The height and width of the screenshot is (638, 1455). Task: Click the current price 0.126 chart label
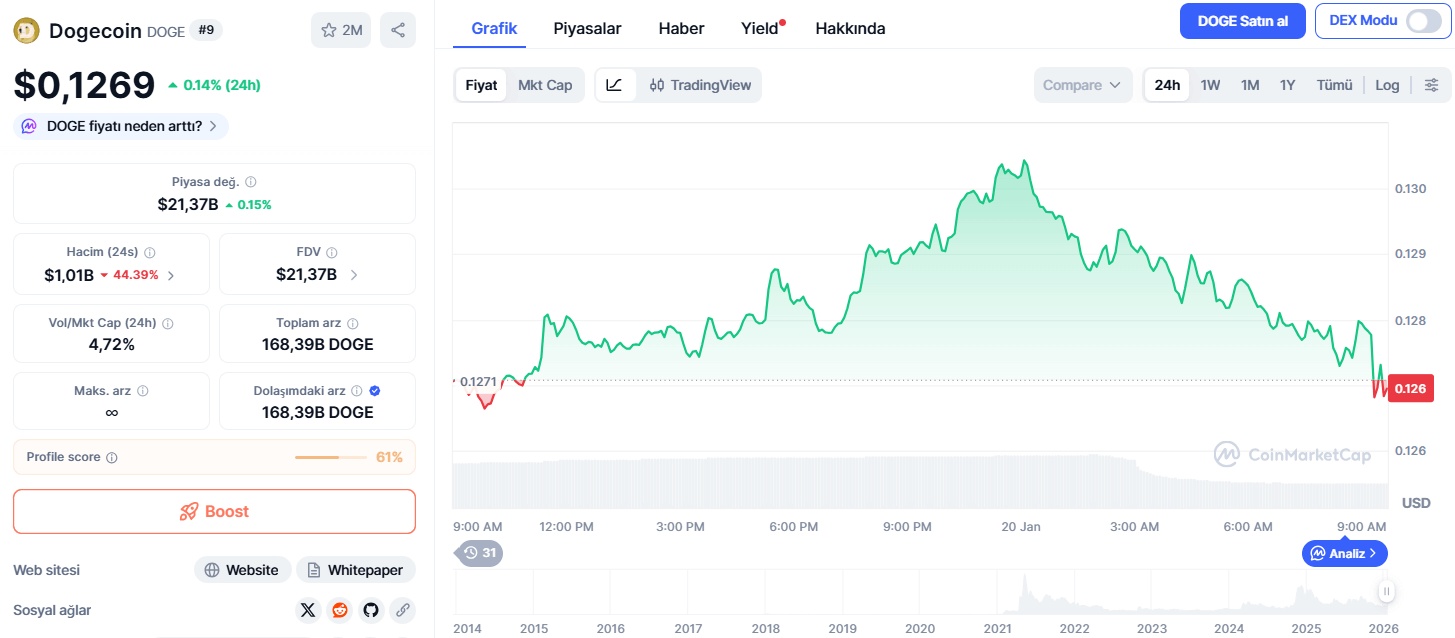(x=1410, y=388)
